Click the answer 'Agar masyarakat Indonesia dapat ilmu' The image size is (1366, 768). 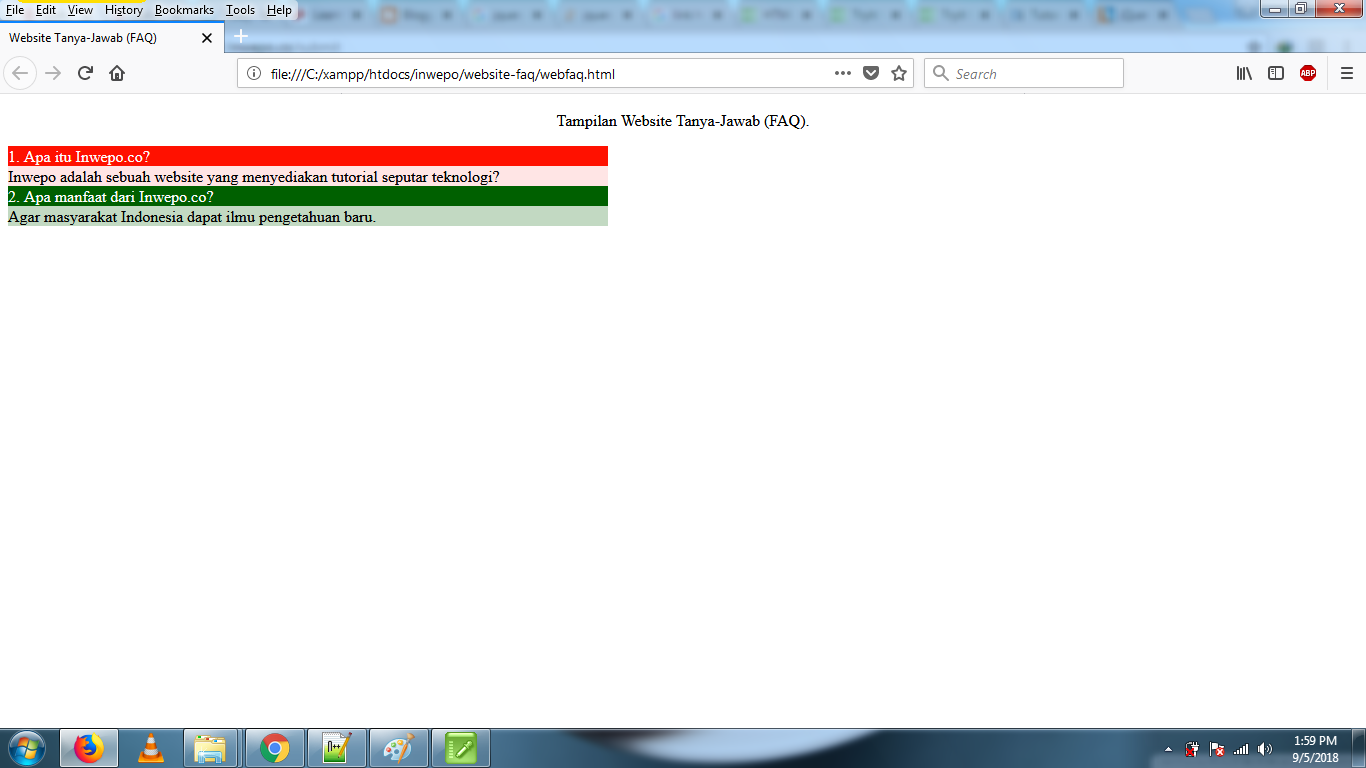[308, 216]
